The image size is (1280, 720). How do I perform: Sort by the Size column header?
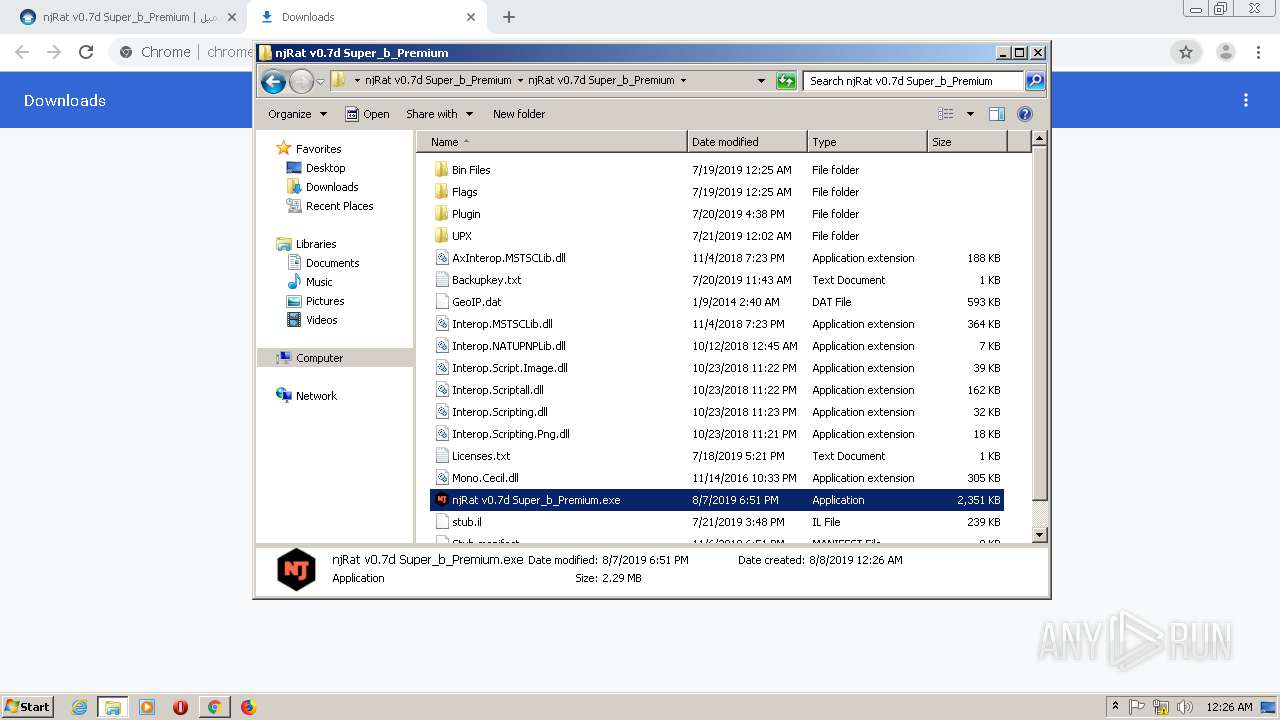tap(967, 142)
